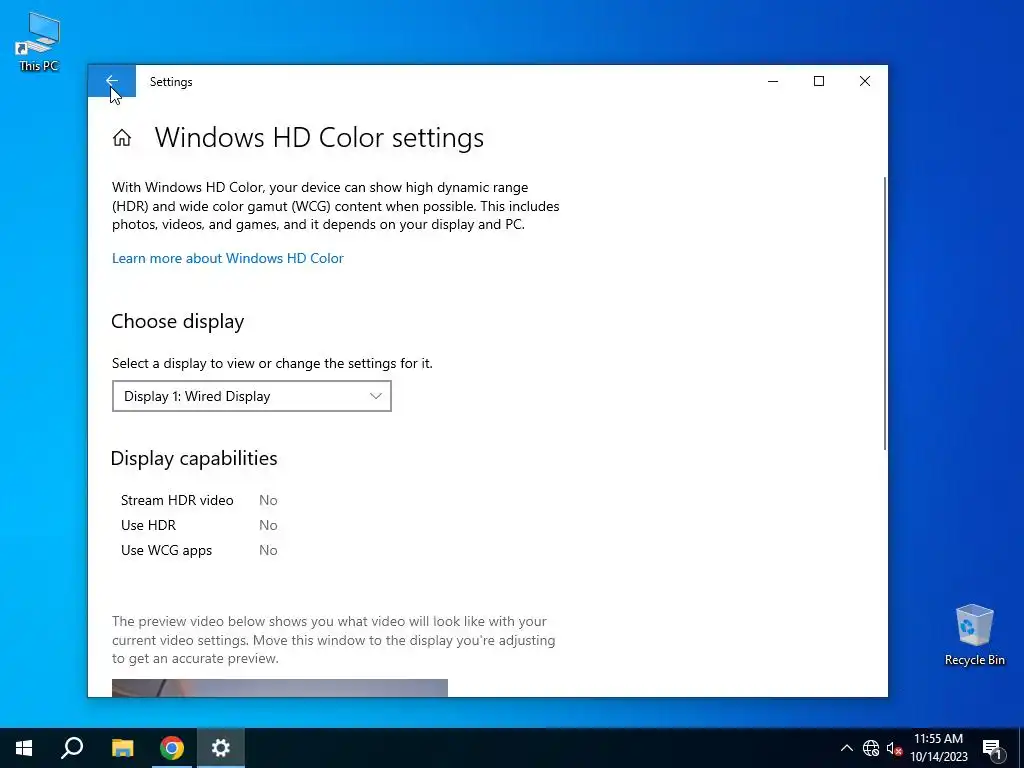Viewport: 1024px width, 768px height.
Task: Open the Windows Start menu
Action: click(x=24, y=748)
